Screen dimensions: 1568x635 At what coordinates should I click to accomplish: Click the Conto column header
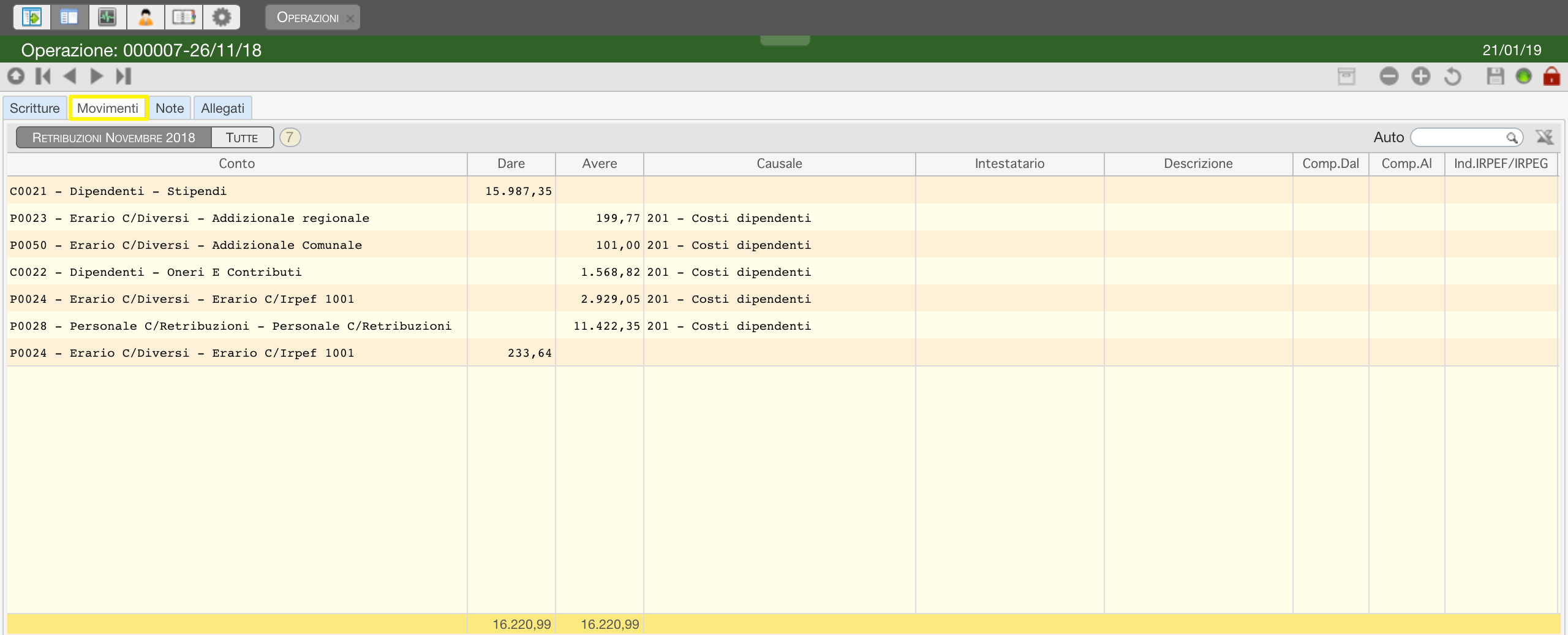tap(237, 164)
